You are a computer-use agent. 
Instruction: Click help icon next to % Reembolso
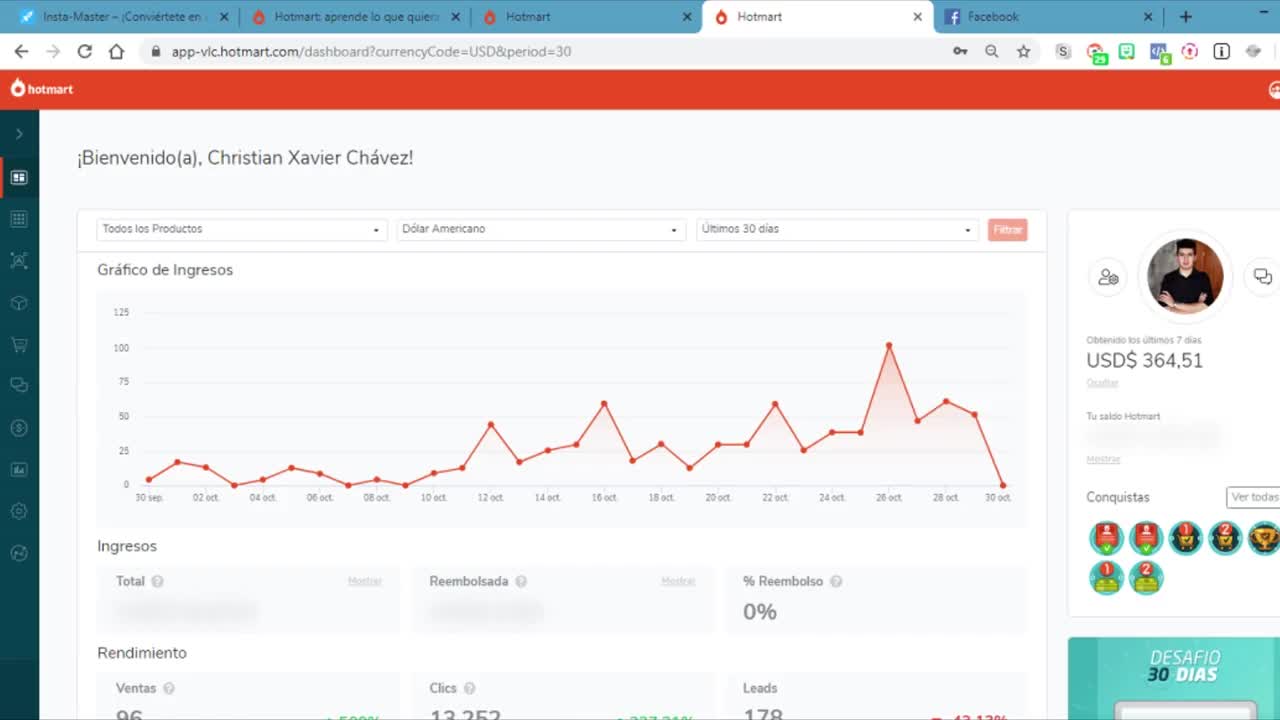pos(836,581)
